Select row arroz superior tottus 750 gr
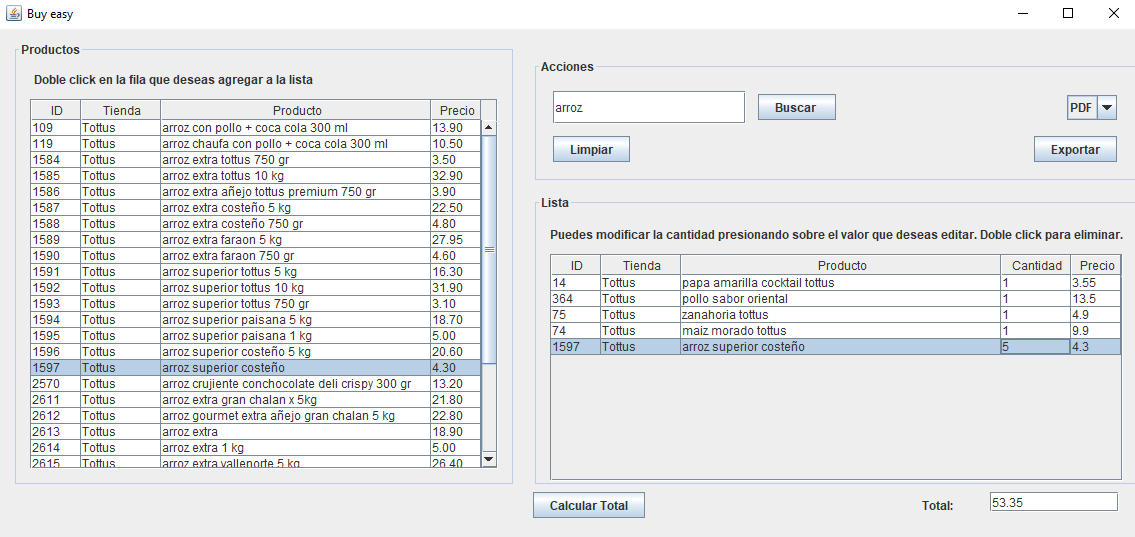1135x537 pixels. pos(256,303)
